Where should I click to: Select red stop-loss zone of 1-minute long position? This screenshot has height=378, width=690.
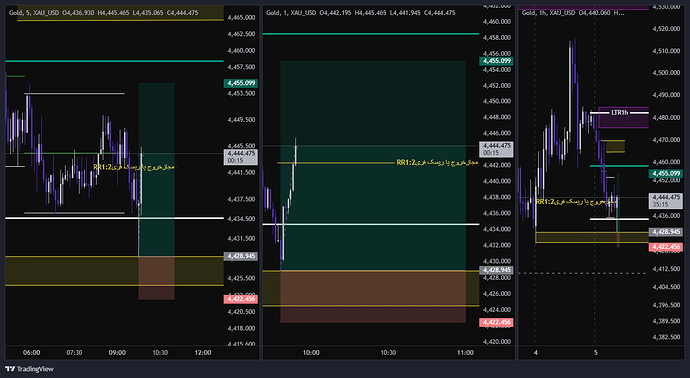click(x=373, y=296)
